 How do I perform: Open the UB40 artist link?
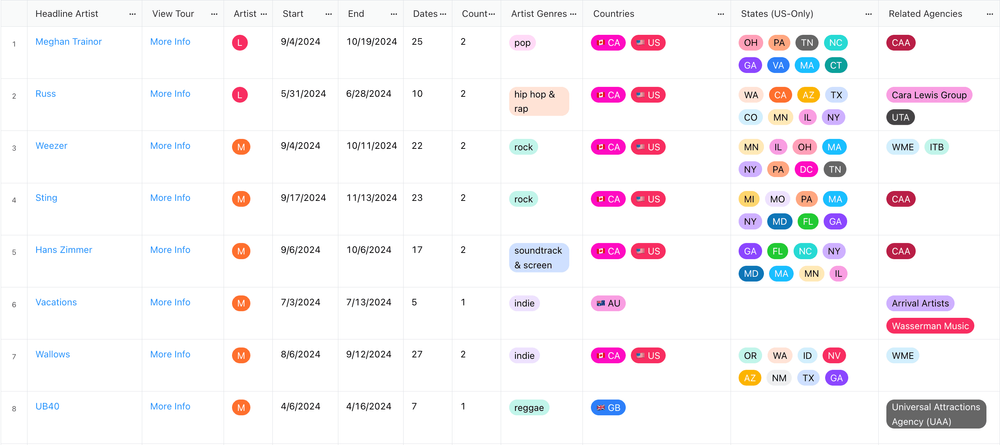(47, 406)
